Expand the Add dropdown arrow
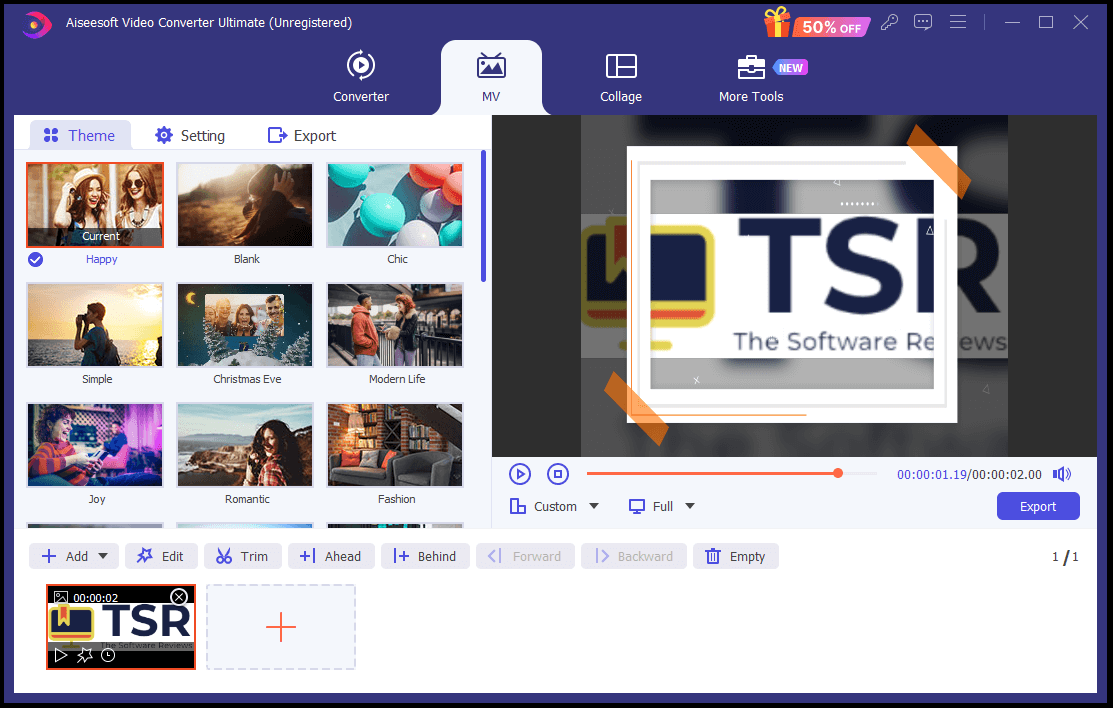This screenshot has height=708, width=1113. [104, 556]
